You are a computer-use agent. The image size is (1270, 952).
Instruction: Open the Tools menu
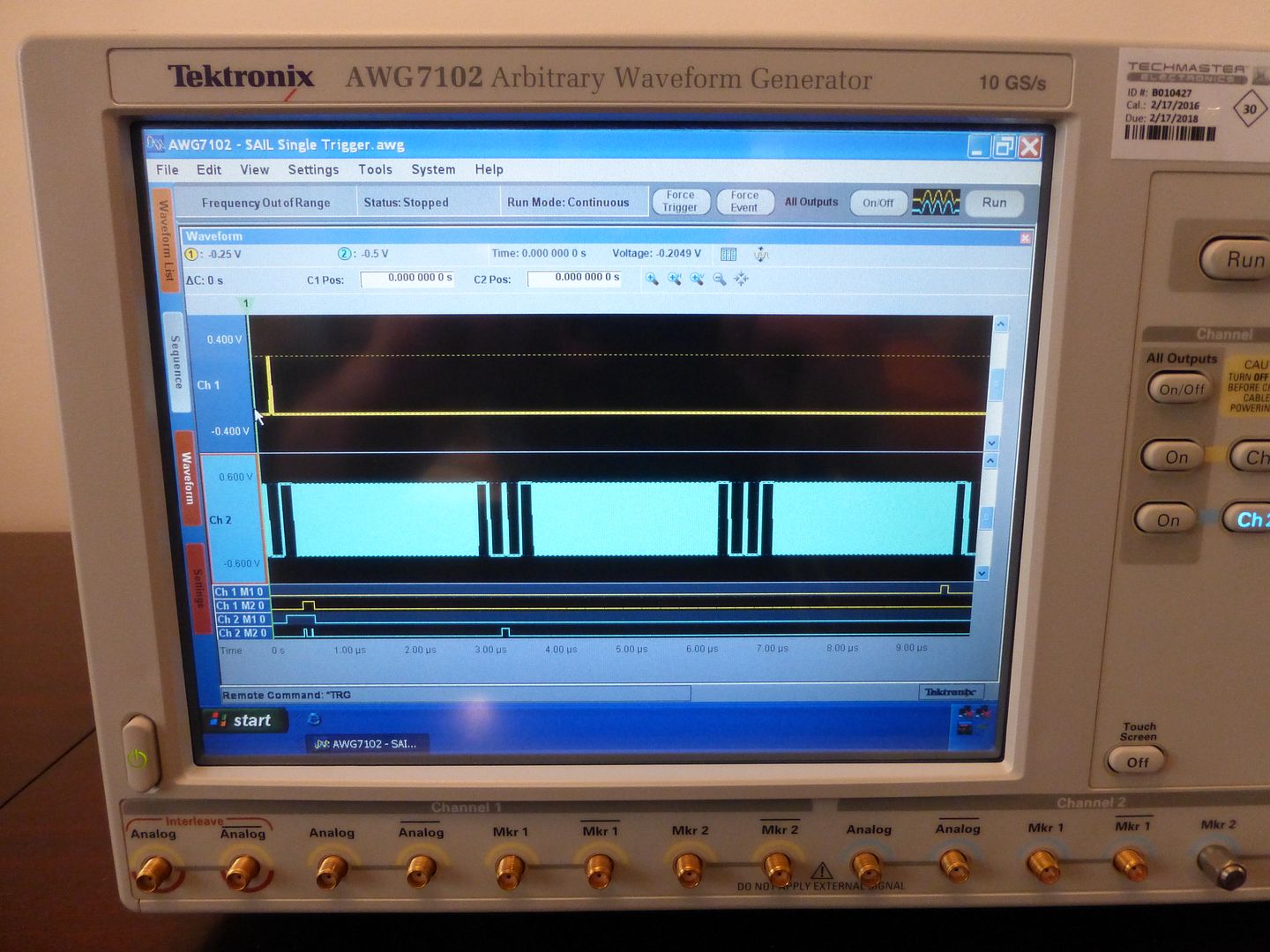pyautogui.click(x=375, y=170)
